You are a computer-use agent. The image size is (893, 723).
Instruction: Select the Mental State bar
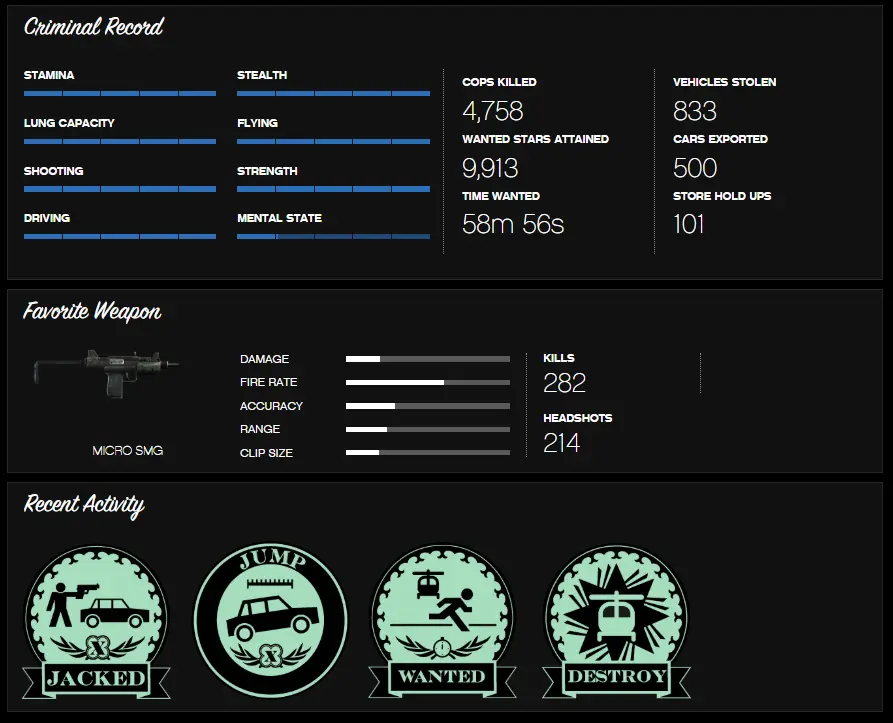(x=333, y=237)
